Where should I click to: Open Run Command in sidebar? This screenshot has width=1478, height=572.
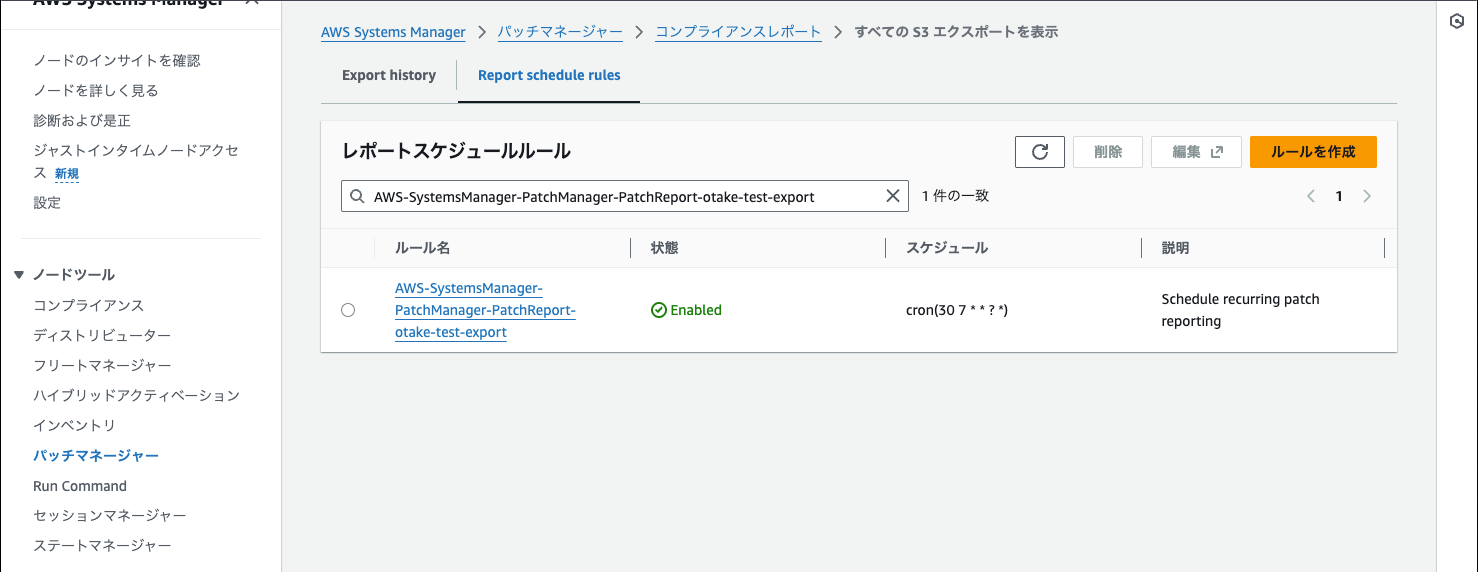(80, 486)
